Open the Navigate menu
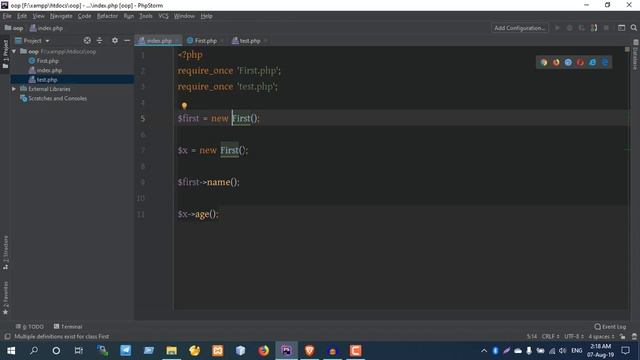Image resolution: width=640 pixels, height=360 pixels. [61, 16]
